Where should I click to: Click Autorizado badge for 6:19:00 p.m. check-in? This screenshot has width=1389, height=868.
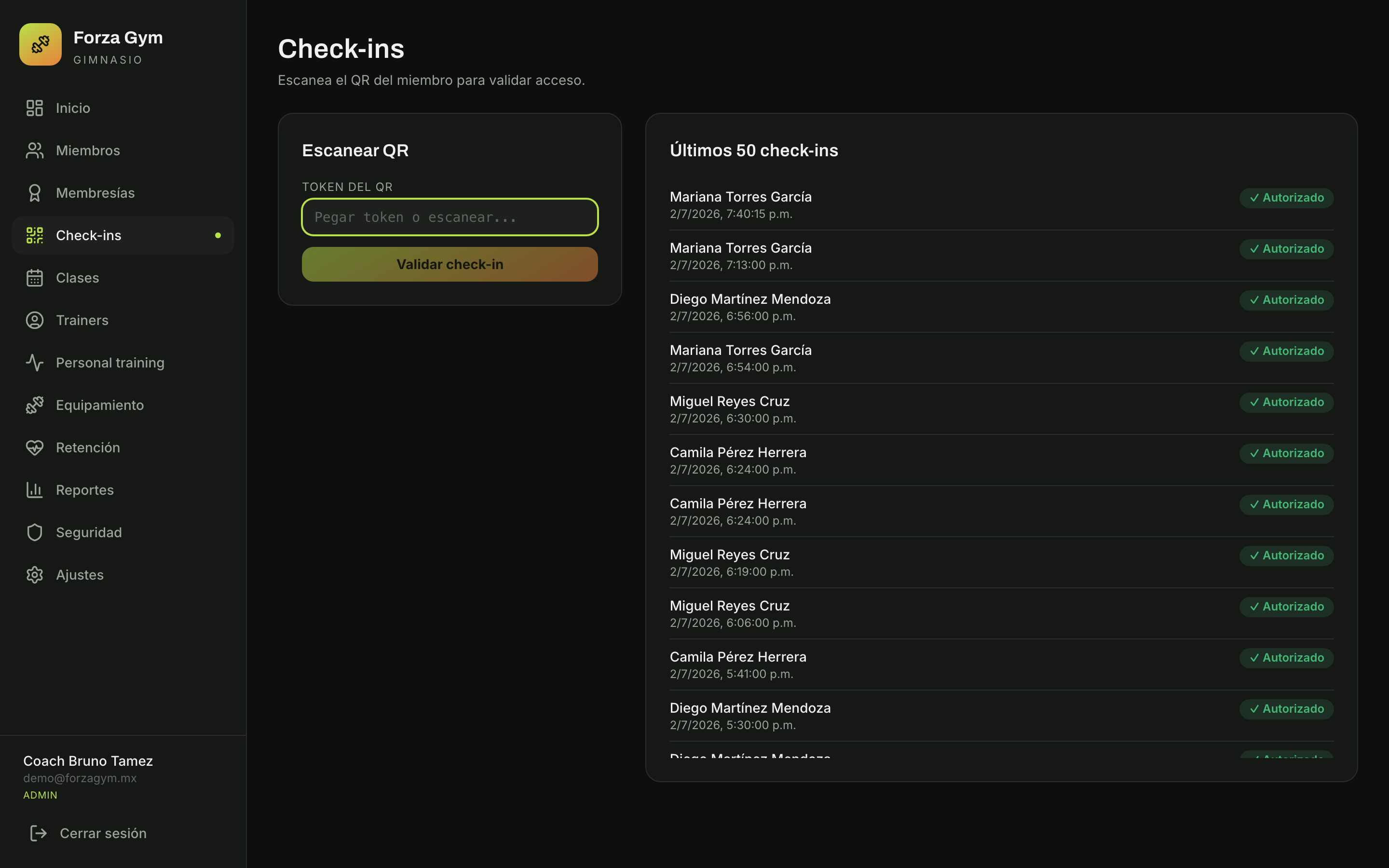click(1286, 555)
